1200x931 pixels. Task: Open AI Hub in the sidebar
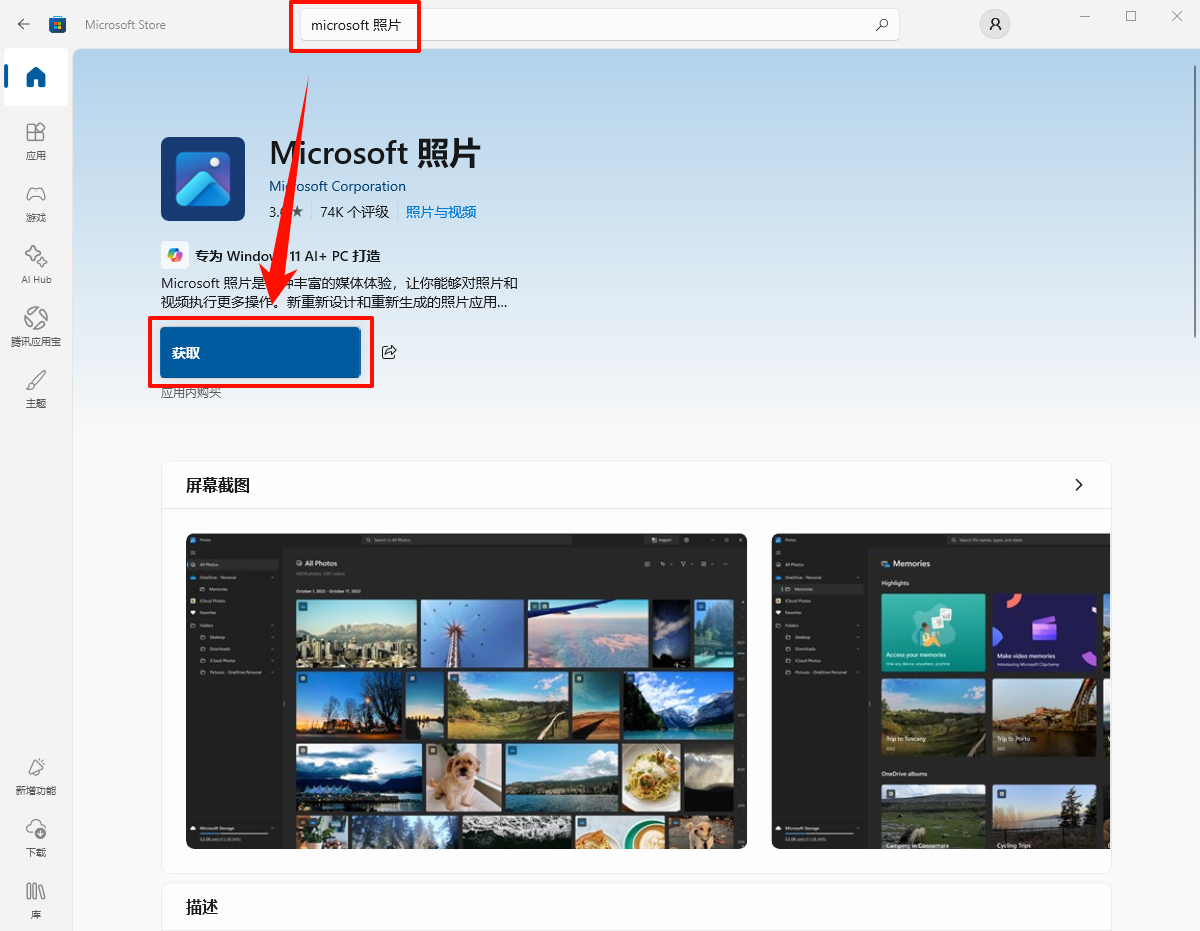tap(35, 265)
